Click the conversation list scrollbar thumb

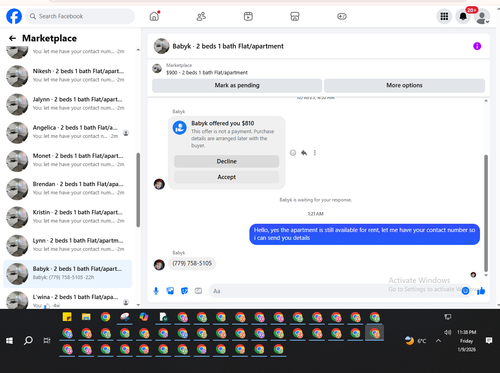pyautogui.click(x=138, y=190)
